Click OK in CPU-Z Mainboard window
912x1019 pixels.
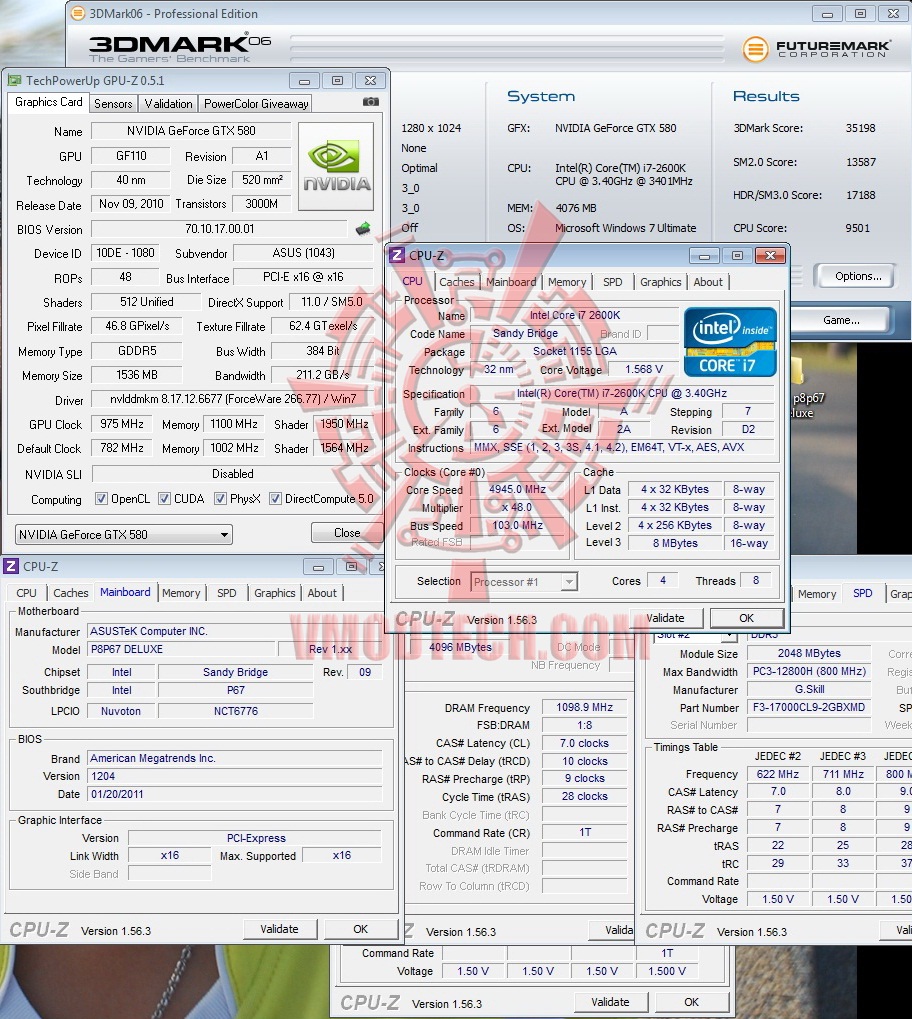[x=360, y=929]
